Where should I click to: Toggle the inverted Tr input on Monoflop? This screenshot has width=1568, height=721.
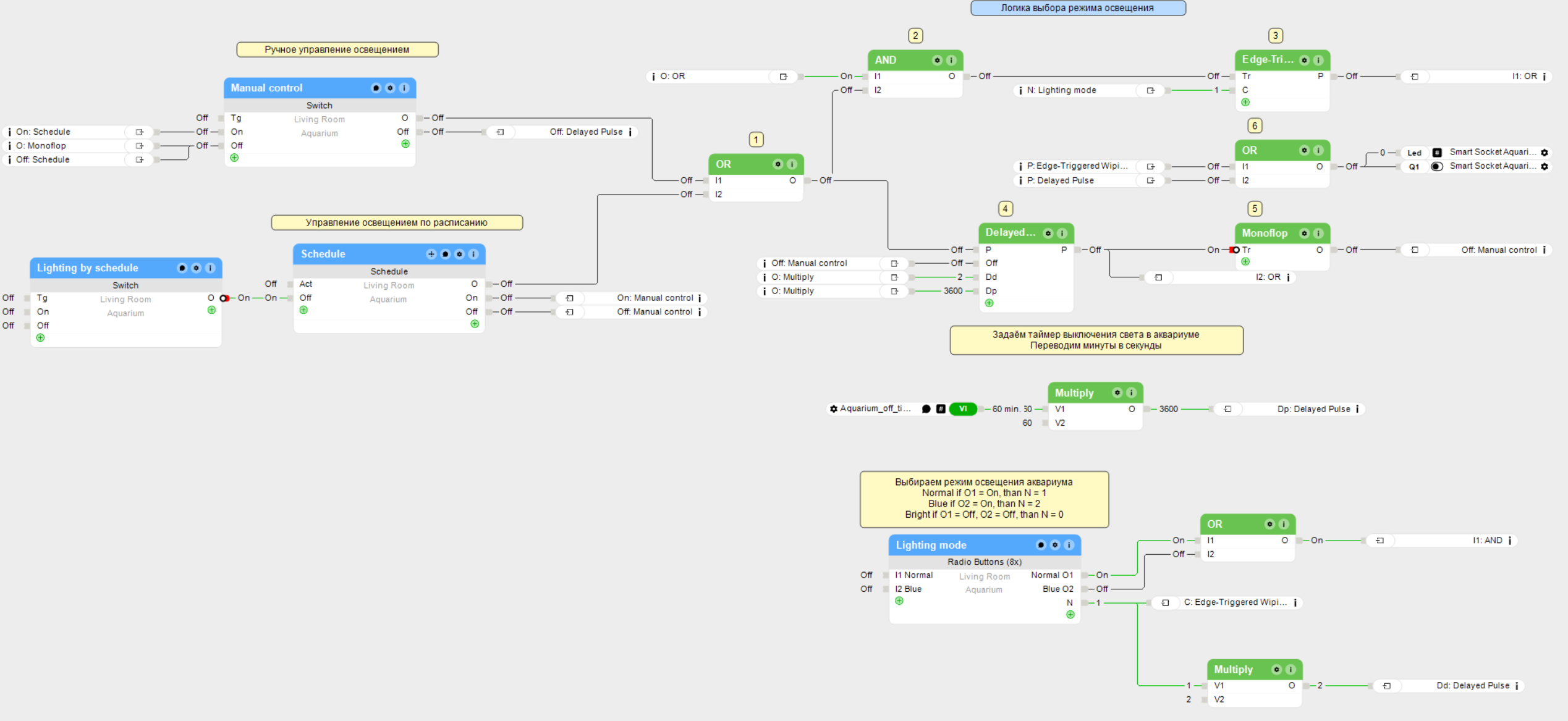[1235, 250]
